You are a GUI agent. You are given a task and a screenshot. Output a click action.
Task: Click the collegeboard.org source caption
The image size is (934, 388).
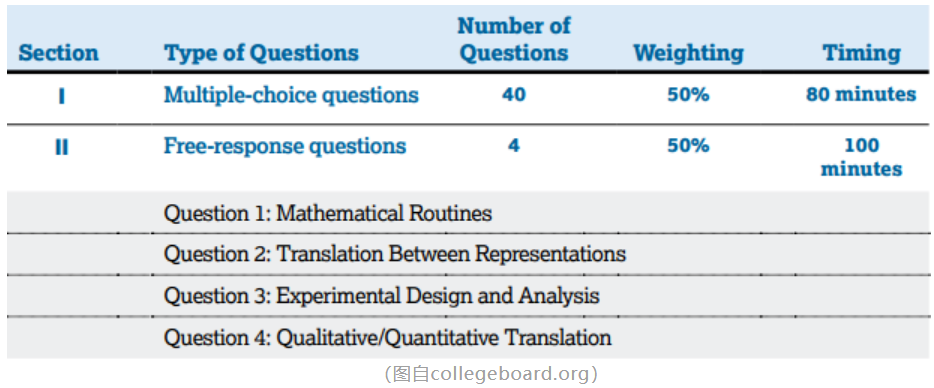[x=491, y=374]
